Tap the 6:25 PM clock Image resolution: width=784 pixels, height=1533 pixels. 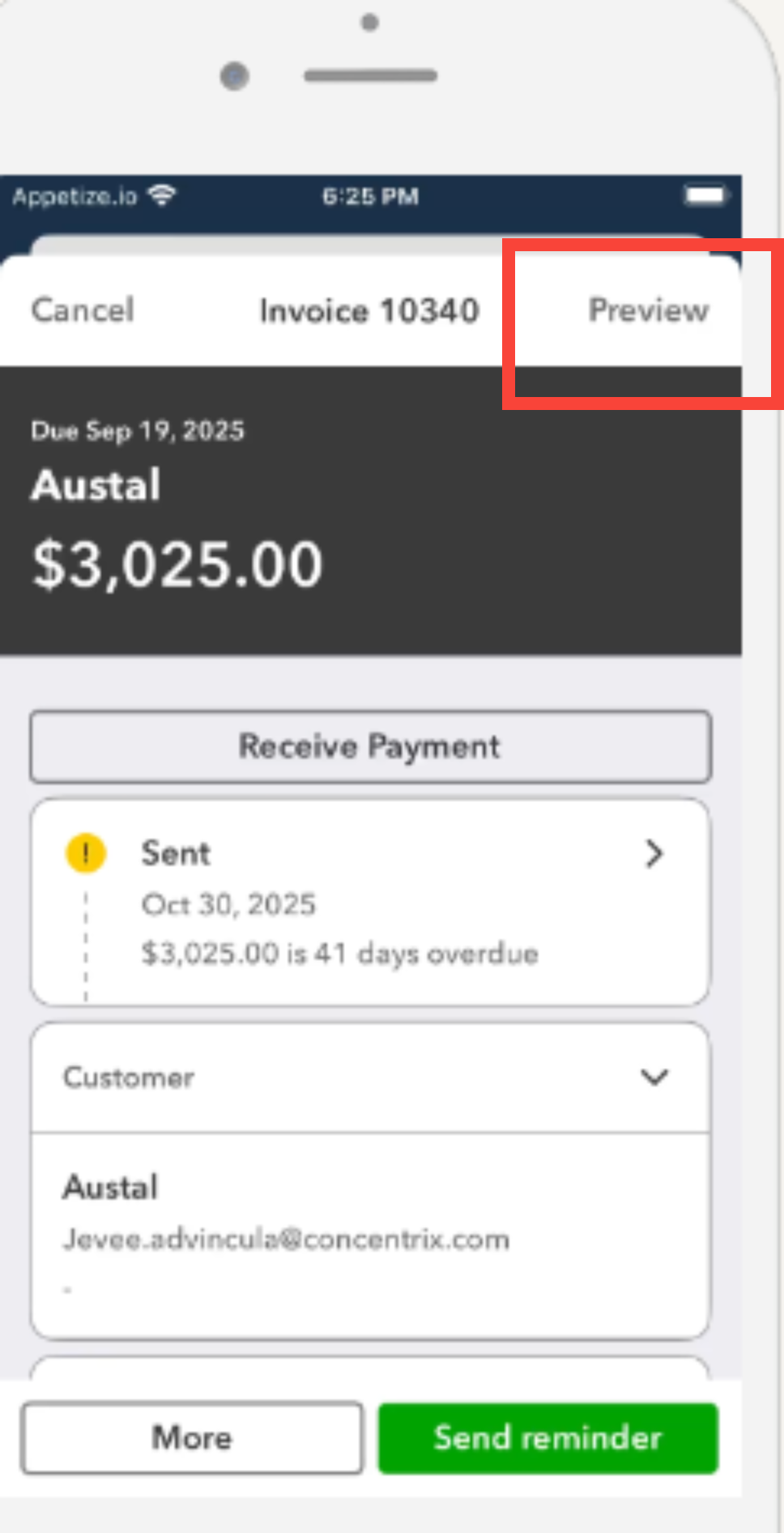370,196
